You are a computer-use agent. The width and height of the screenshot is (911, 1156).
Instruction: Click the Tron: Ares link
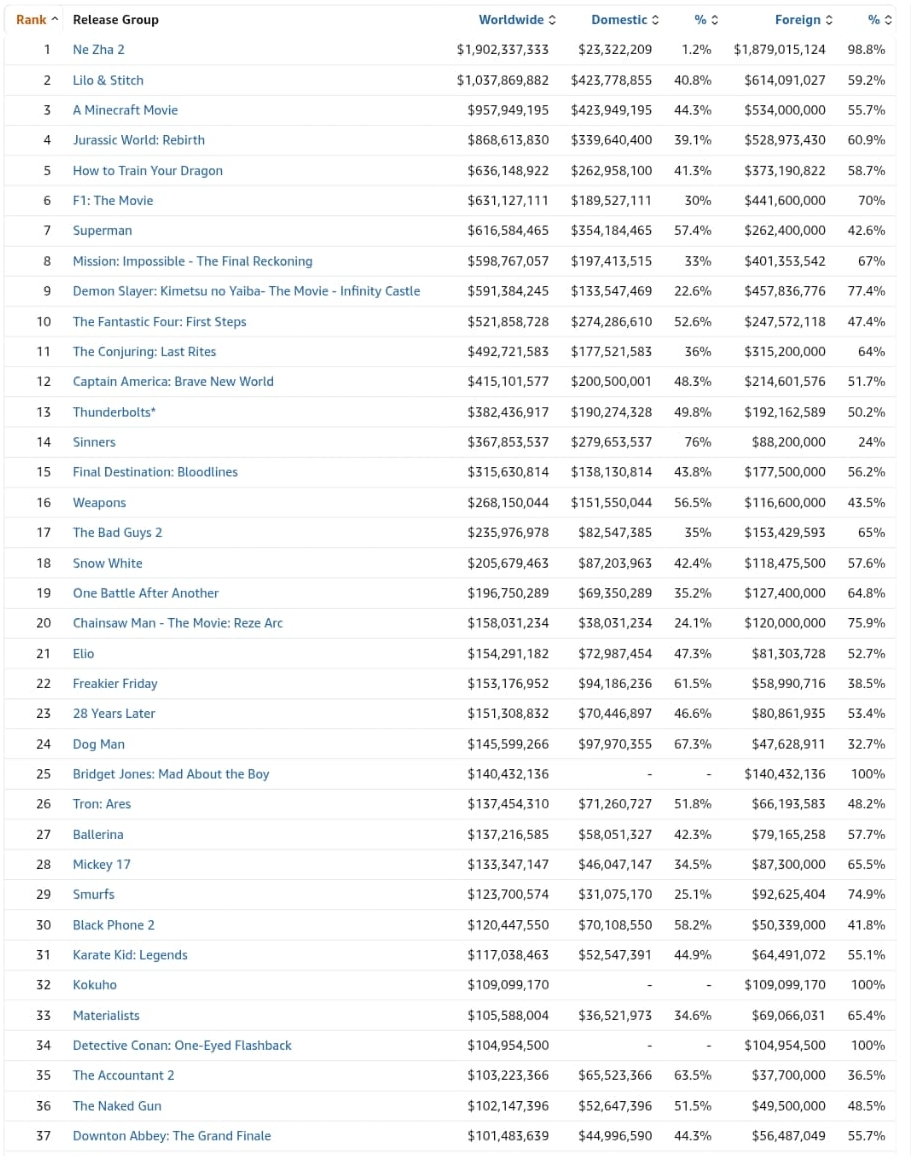(x=101, y=804)
